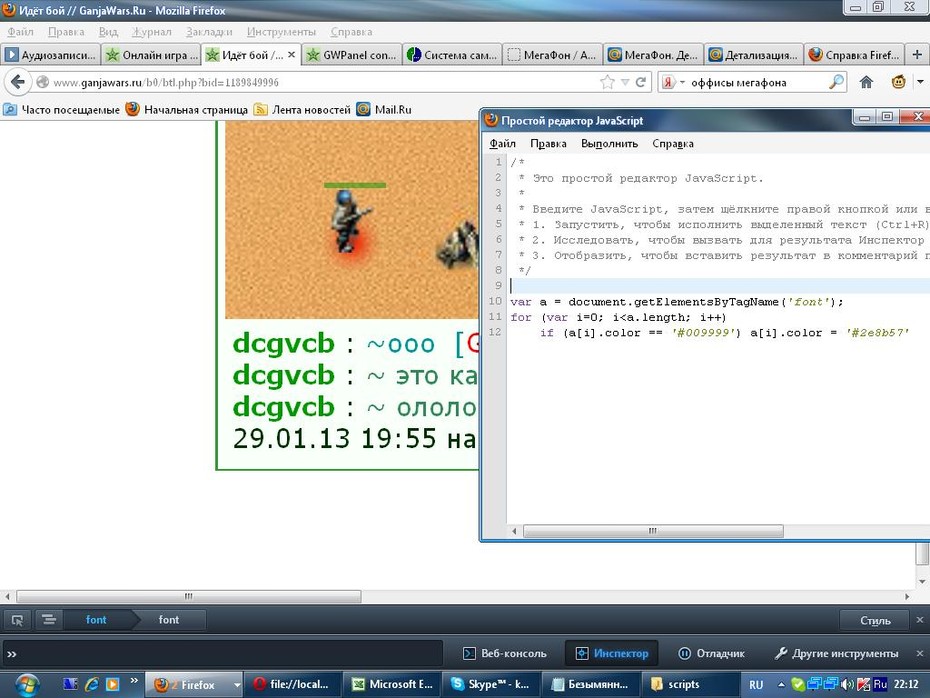Image resolution: width=930 pixels, height=698 pixels.
Task: Open Другие инструменты menu
Action: [x=836, y=654]
